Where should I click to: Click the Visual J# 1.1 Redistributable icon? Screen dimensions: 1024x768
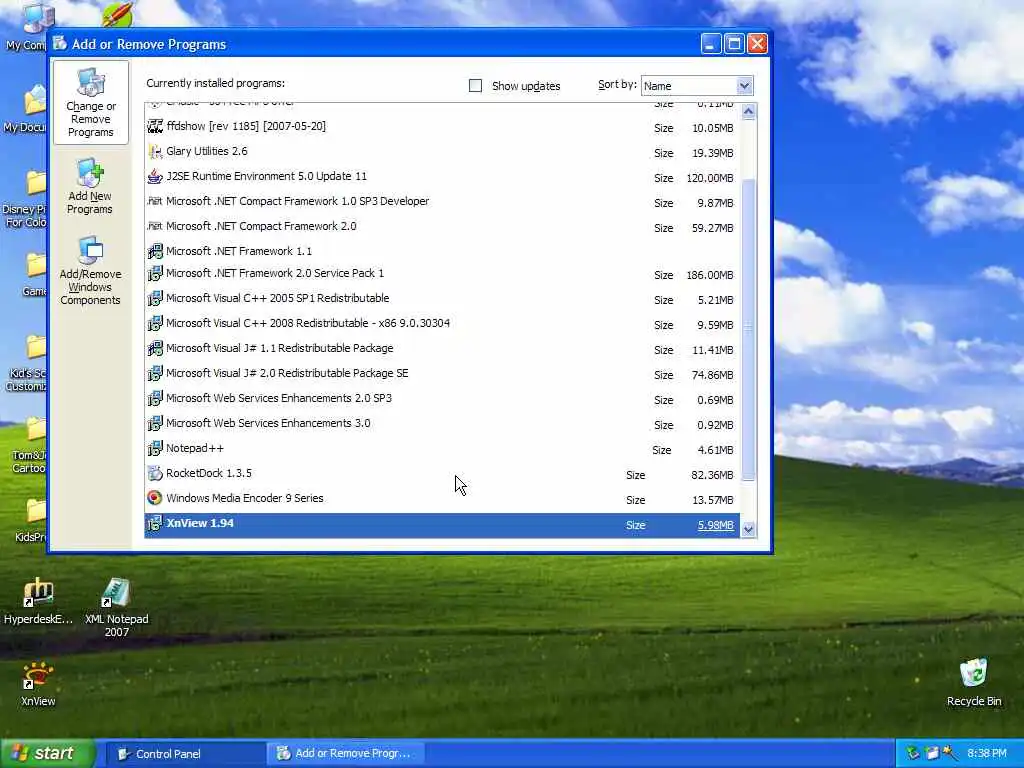(x=155, y=348)
